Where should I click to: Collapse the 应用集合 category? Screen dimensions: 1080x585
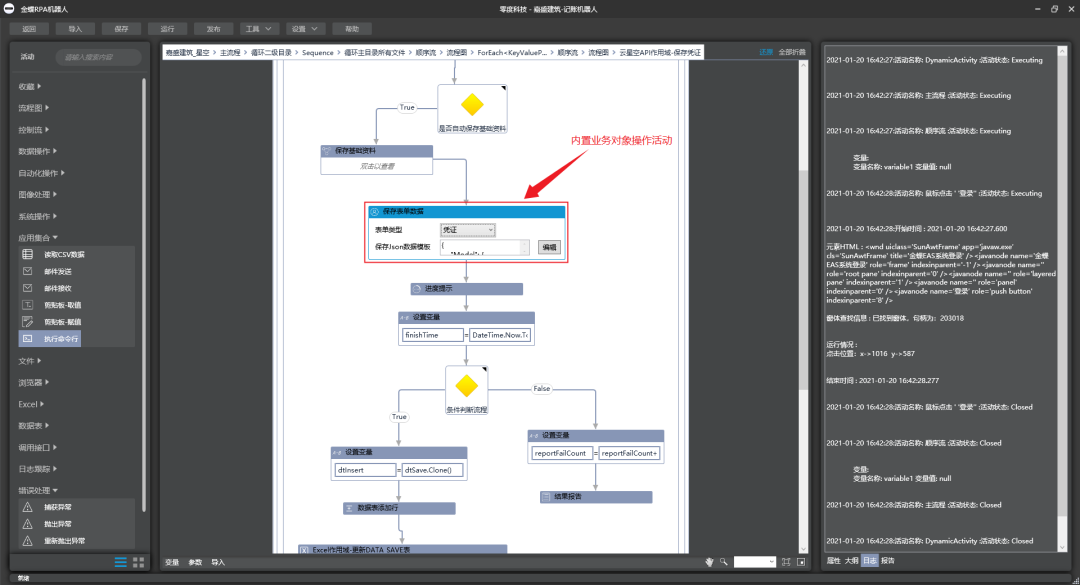click(40, 238)
